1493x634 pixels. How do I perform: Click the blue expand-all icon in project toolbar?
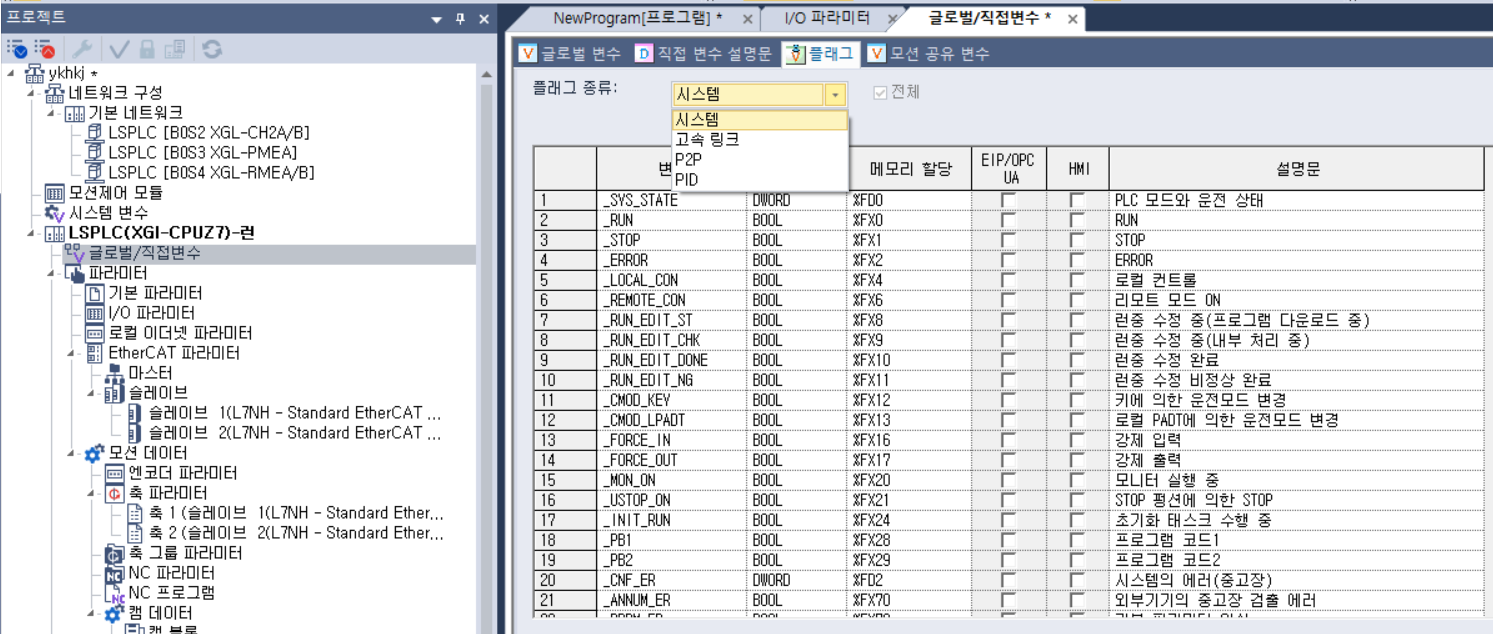(x=14, y=47)
